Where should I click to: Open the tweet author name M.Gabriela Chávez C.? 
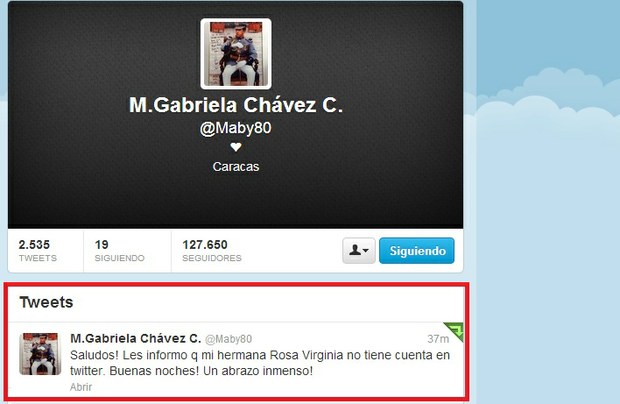click(x=136, y=338)
